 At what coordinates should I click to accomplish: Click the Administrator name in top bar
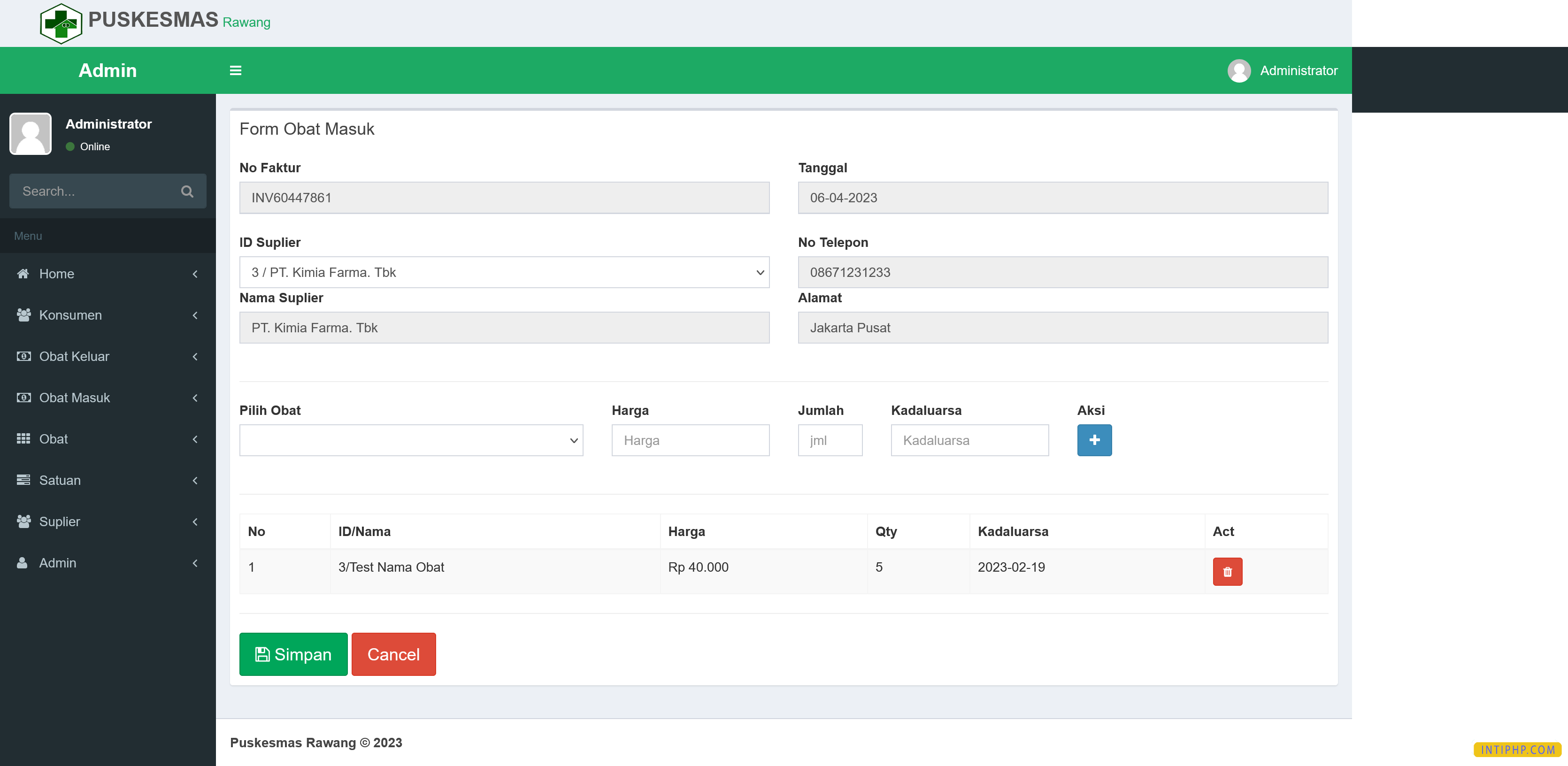pyautogui.click(x=1299, y=70)
